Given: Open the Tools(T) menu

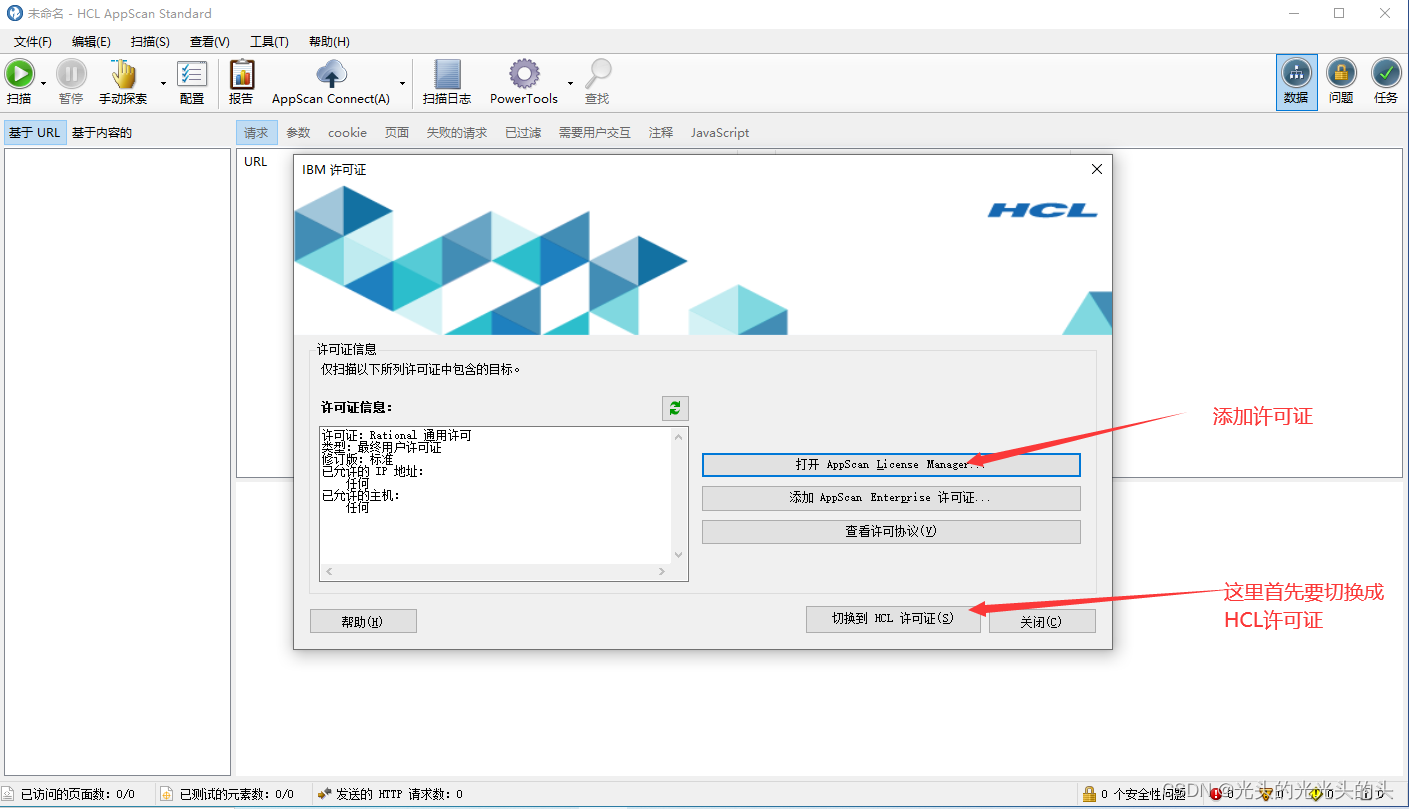Looking at the screenshot, I should click(x=269, y=41).
